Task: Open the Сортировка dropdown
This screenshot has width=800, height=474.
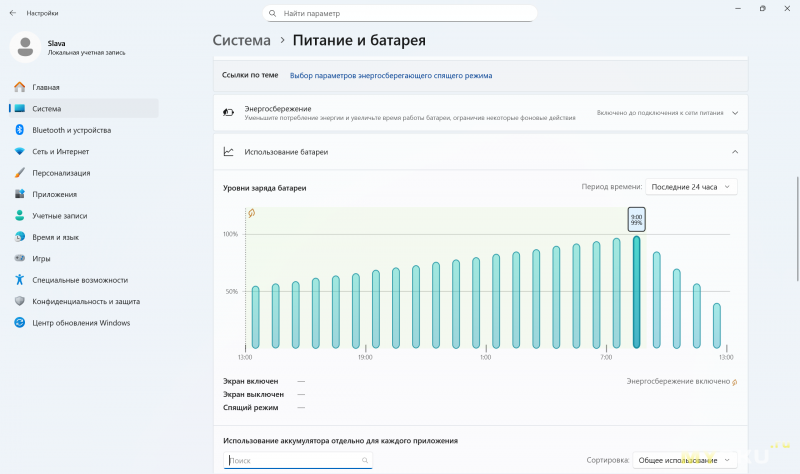Action: (x=685, y=460)
